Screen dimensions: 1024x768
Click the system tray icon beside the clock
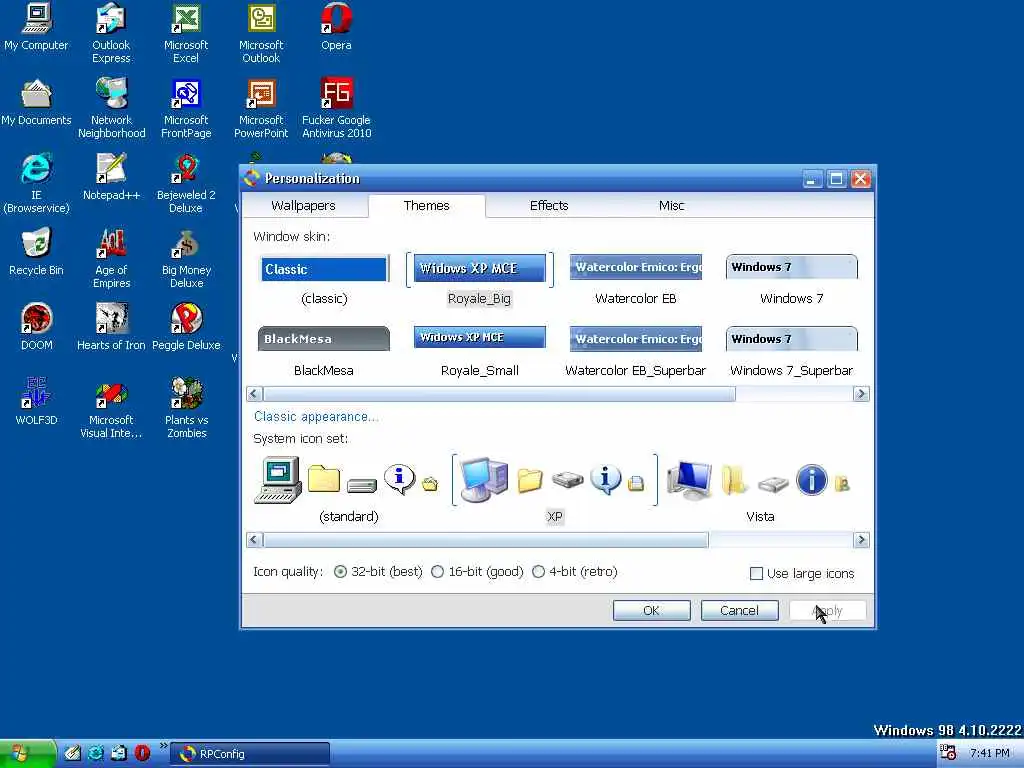pos(948,753)
